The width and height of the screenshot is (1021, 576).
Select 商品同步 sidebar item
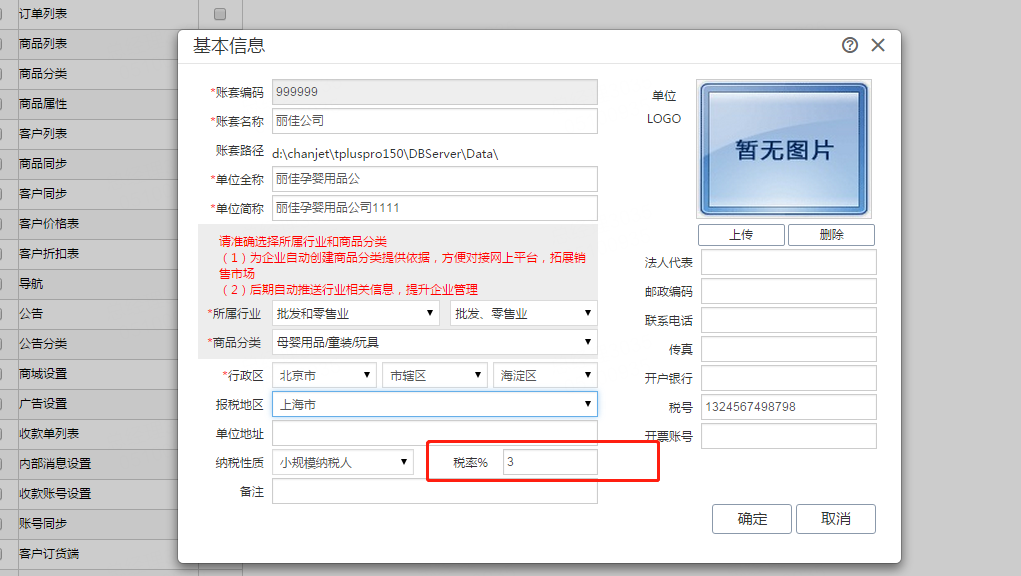(x=43, y=163)
